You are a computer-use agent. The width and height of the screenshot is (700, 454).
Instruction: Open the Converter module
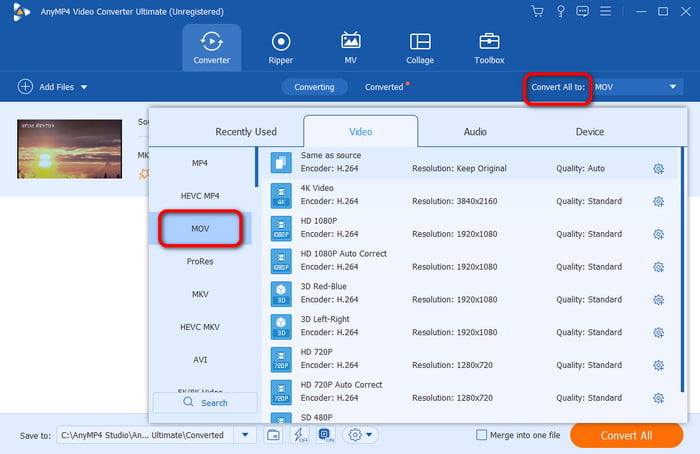pos(212,48)
